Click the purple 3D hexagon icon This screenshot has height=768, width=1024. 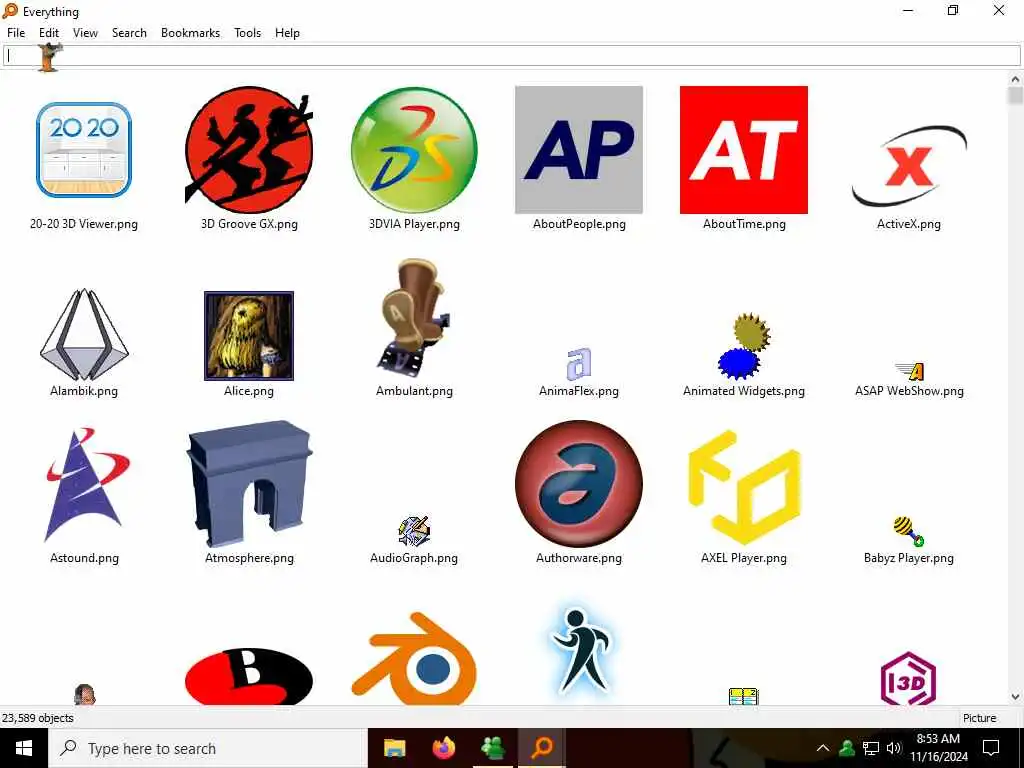(908, 678)
